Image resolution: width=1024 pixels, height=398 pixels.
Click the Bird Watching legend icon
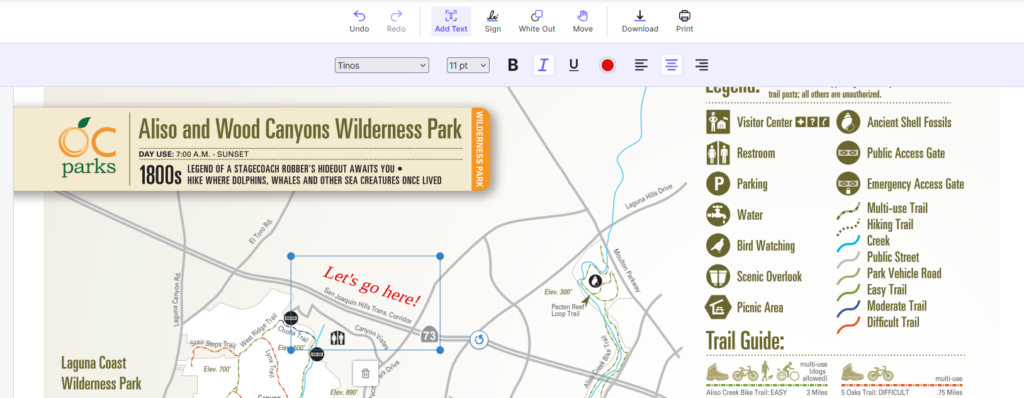(x=718, y=246)
